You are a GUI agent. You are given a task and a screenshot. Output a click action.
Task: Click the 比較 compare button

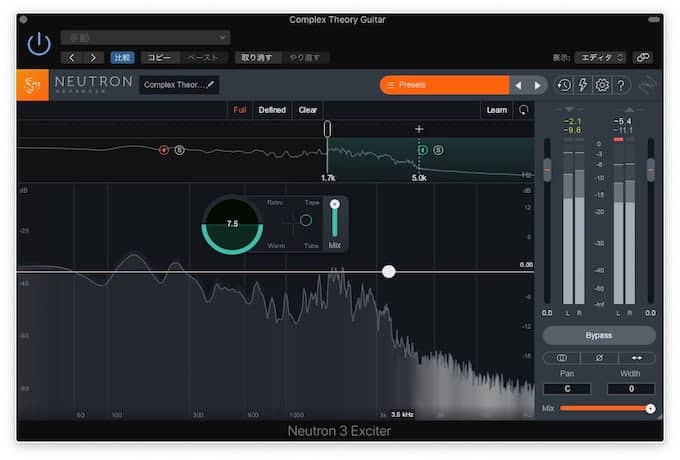[123, 58]
